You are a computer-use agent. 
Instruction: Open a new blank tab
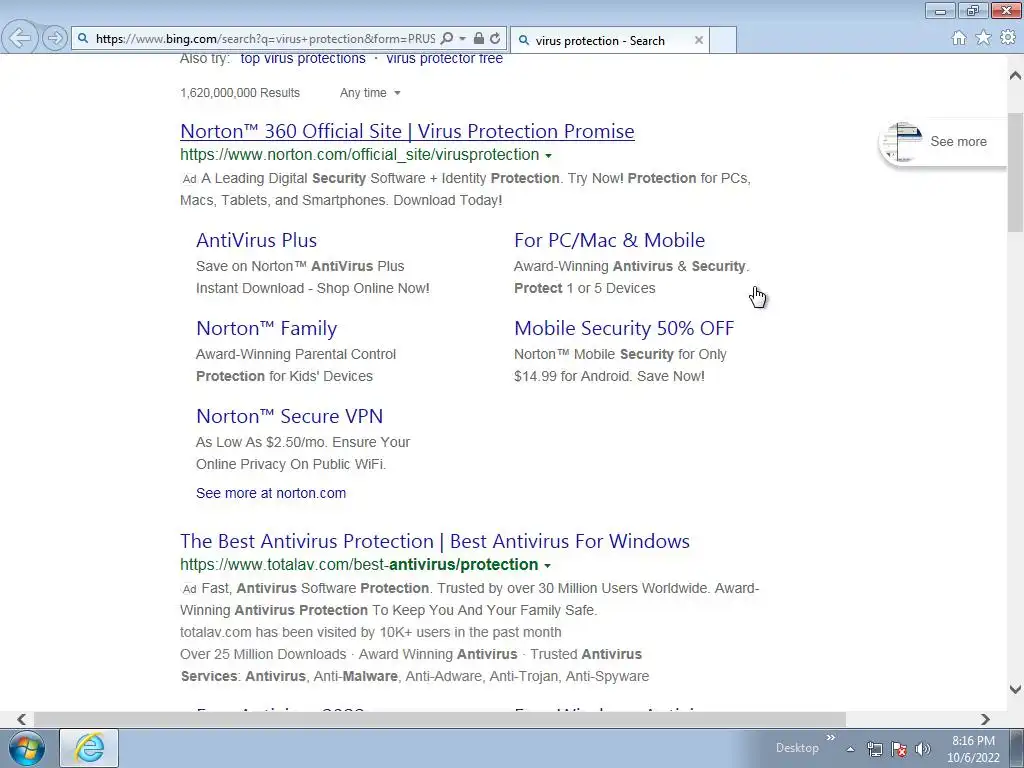click(x=723, y=40)
